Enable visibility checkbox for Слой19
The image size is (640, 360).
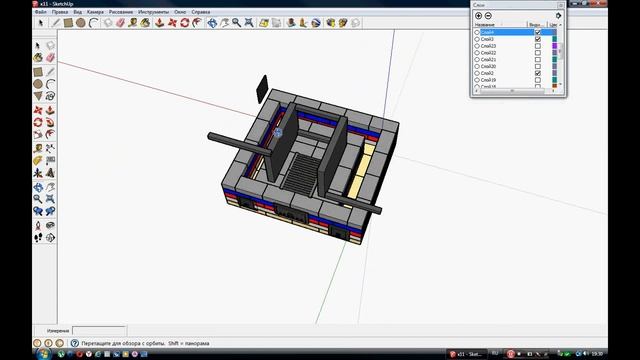click(x=538, y=80)
